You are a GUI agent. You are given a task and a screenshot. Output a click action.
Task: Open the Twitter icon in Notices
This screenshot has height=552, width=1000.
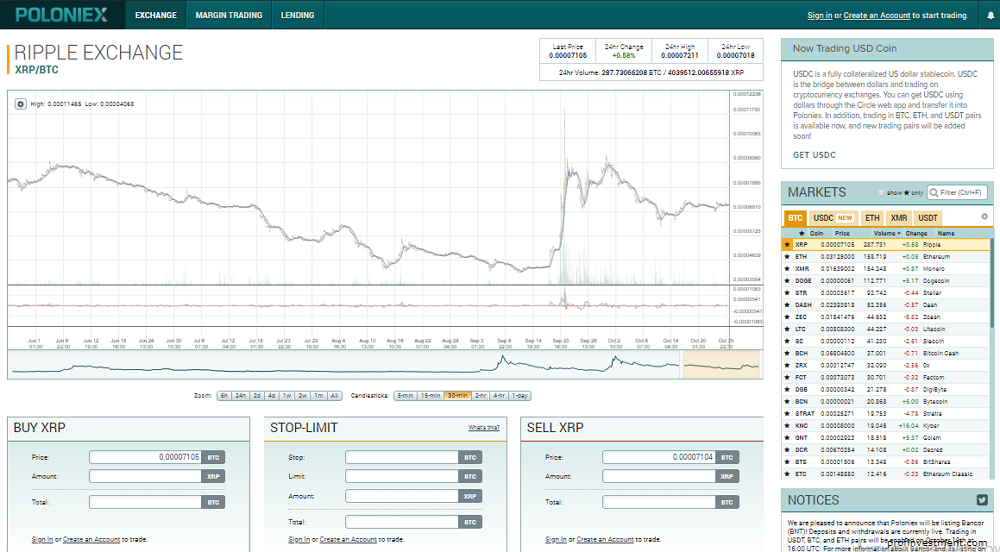click(x=982, y=500)
